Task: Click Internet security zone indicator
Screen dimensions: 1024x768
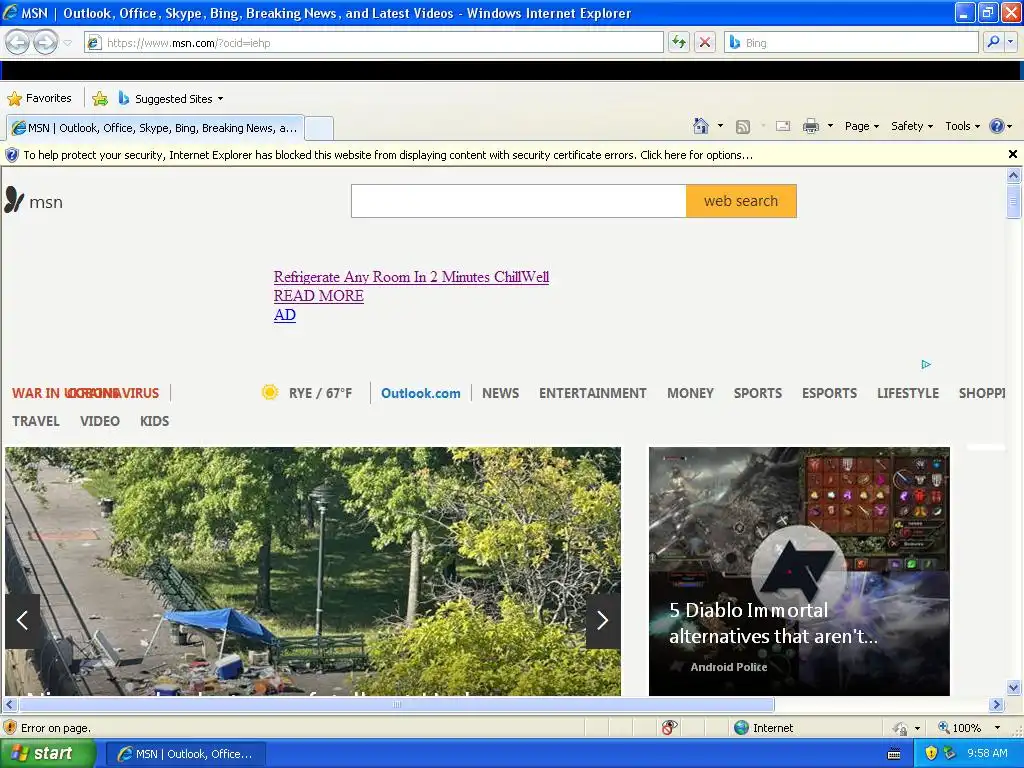Action: point(763,728)
